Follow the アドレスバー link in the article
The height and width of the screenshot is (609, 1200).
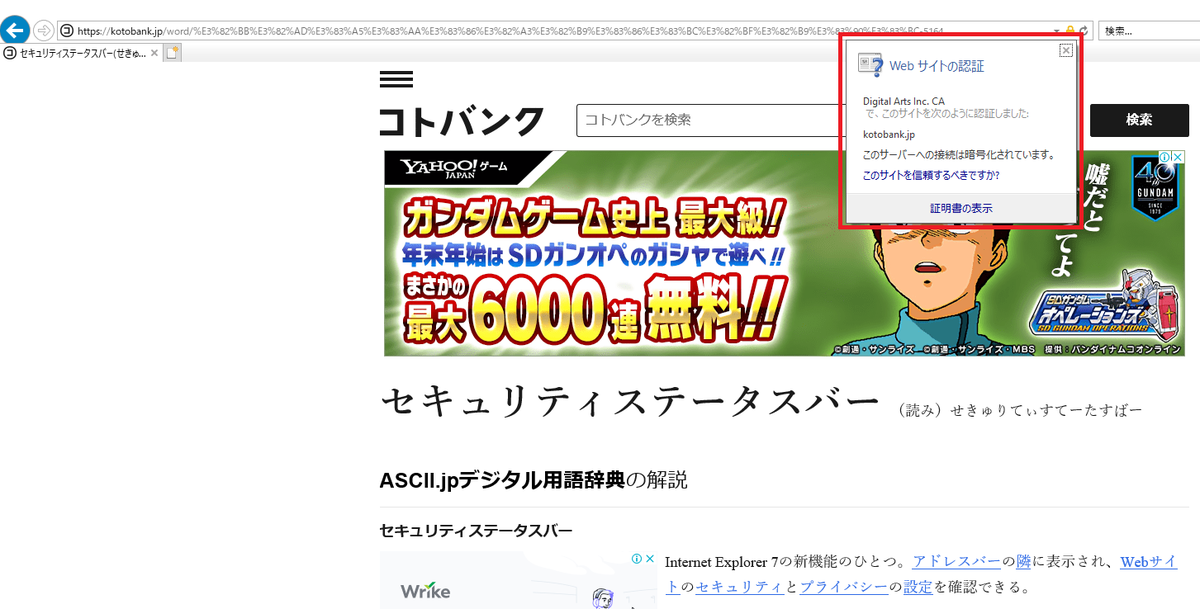956,562
